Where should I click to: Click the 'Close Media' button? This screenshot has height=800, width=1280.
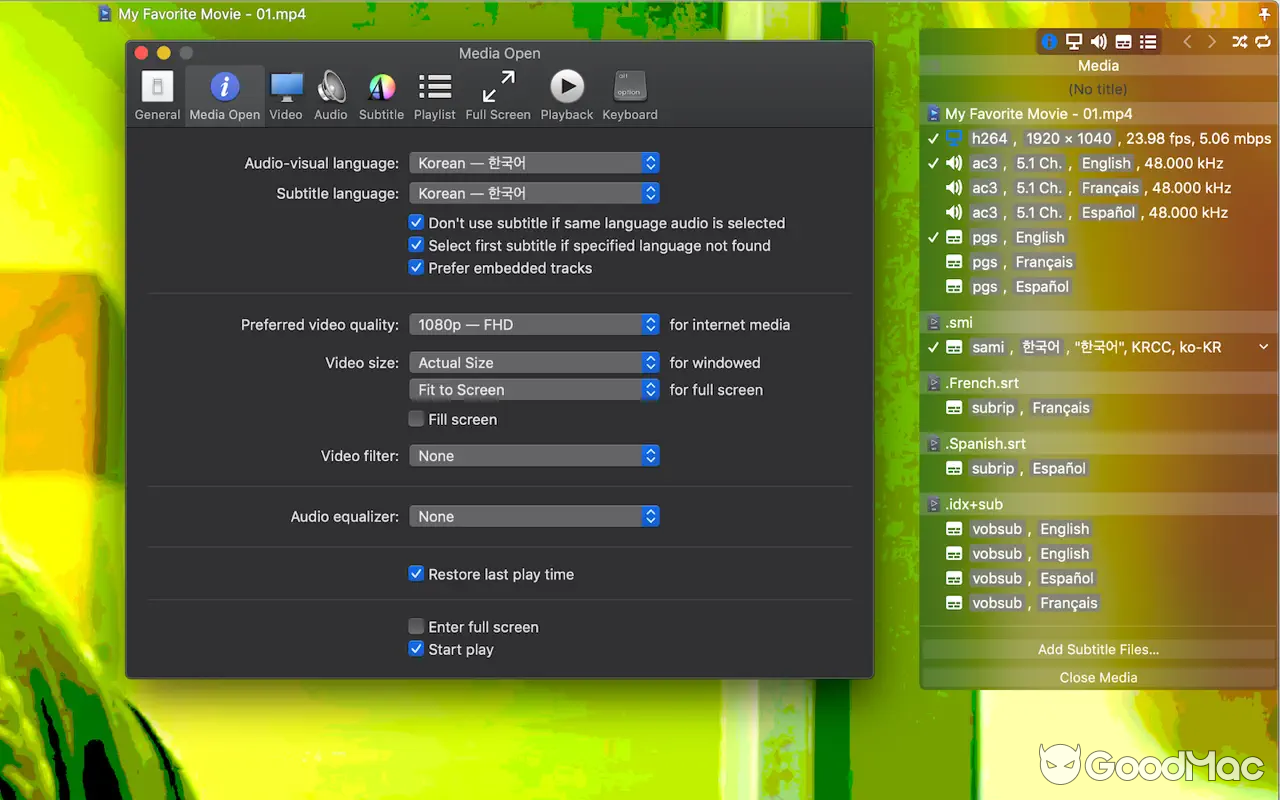tap(1098, 677)
